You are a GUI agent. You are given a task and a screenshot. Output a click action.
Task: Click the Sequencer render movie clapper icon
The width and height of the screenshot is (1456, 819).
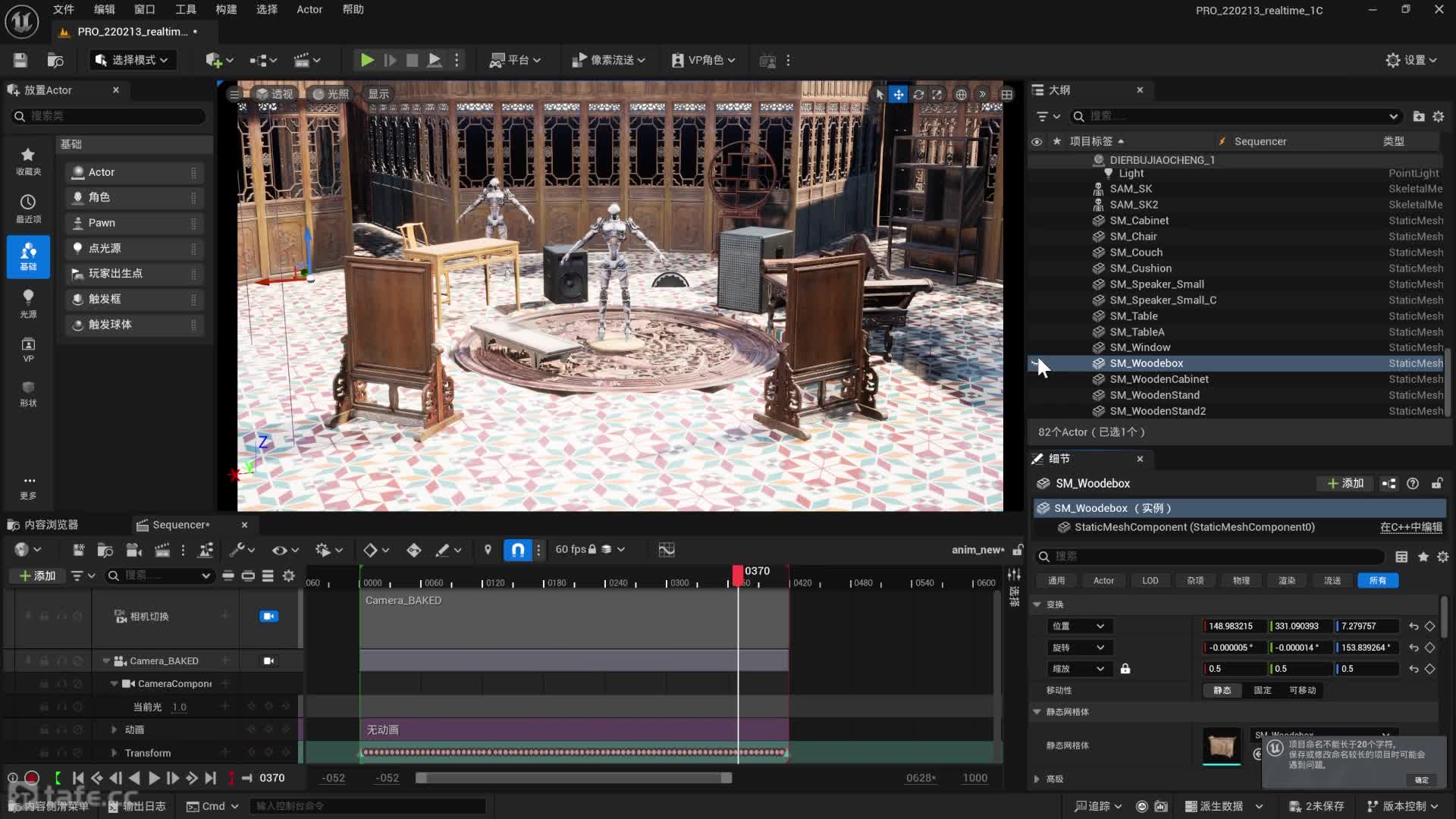pos(162,550)
